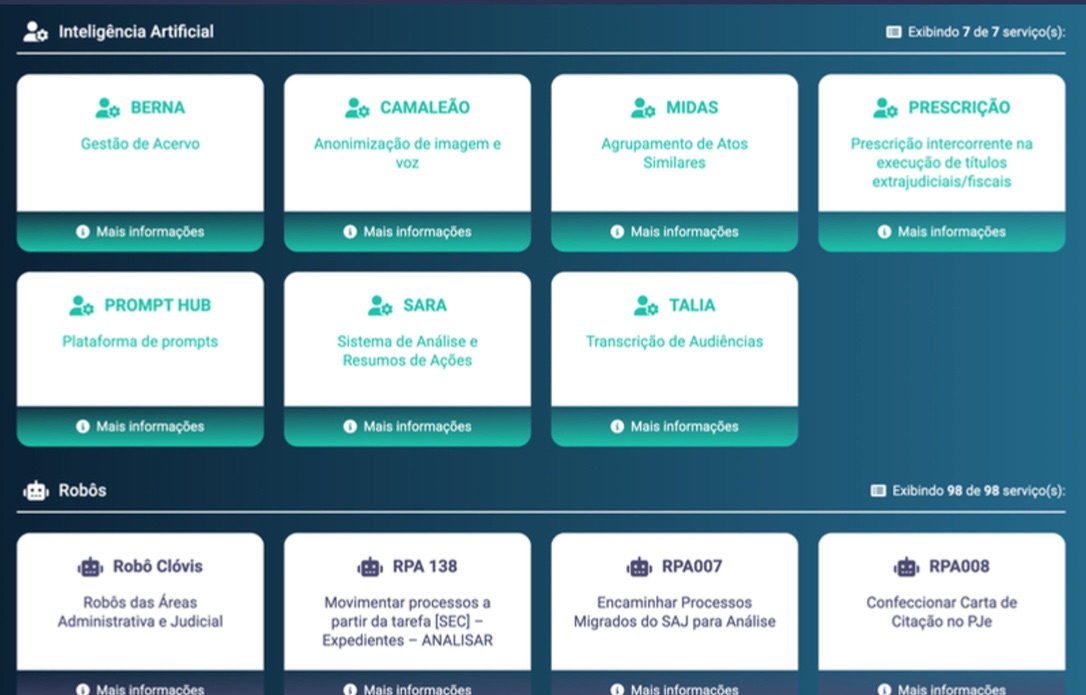
Task: Click the info icon in MIDAS's Mais informações
Action: [617, 231]
